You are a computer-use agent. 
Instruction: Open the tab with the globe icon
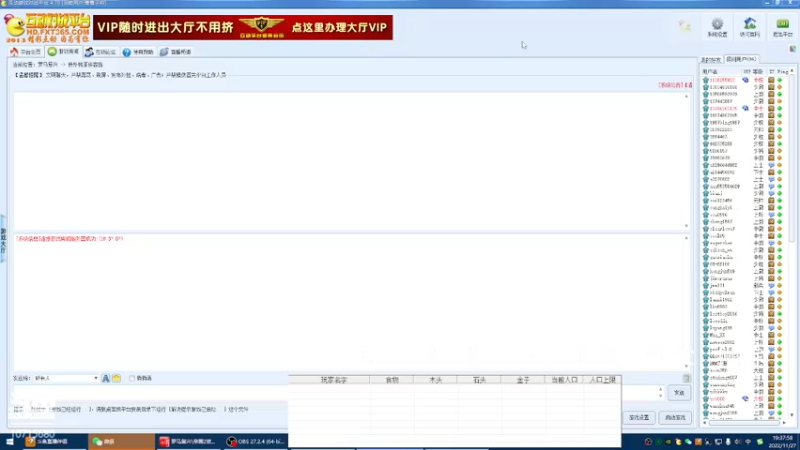pos(176,52)
